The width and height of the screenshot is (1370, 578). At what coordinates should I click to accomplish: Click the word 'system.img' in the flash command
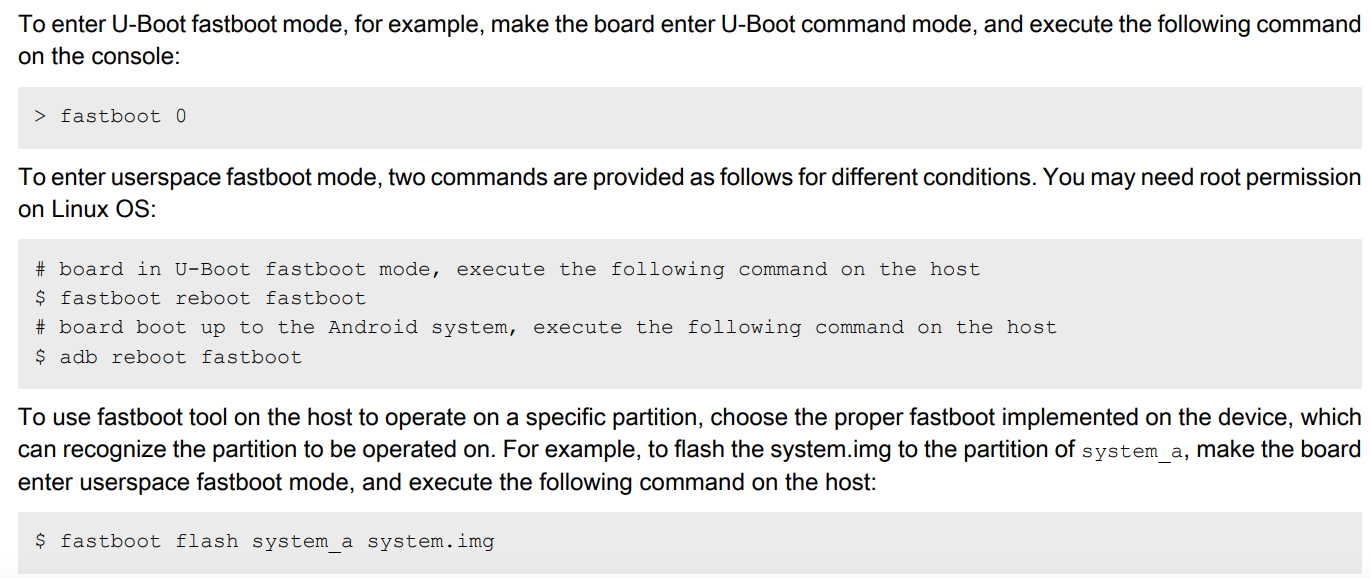430,541
